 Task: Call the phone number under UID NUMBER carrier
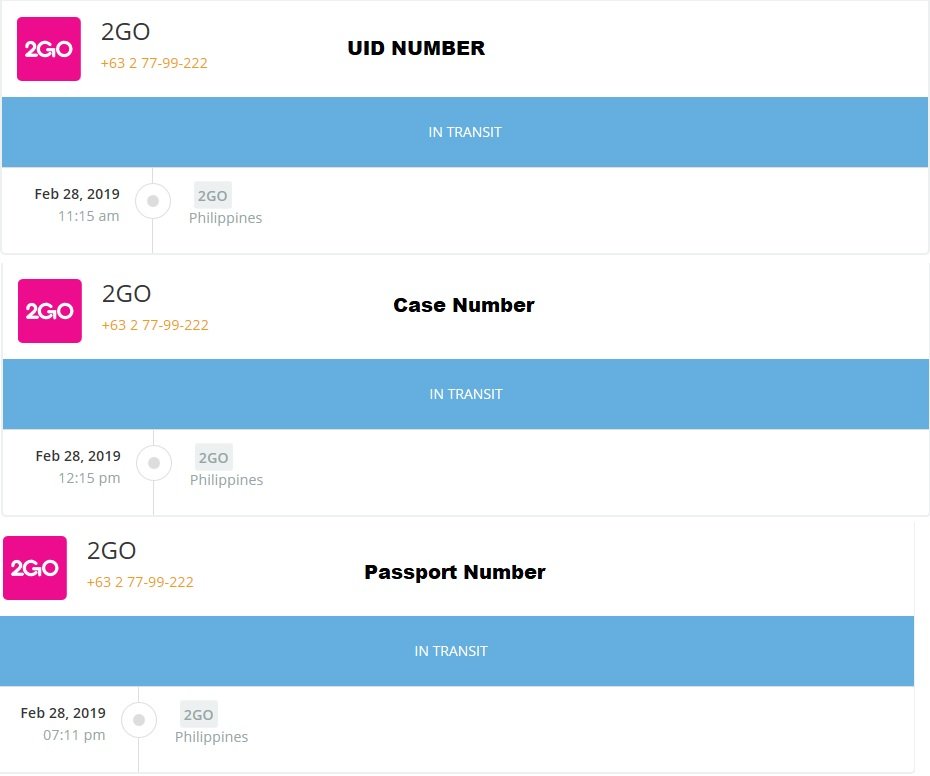coord(154,63)
